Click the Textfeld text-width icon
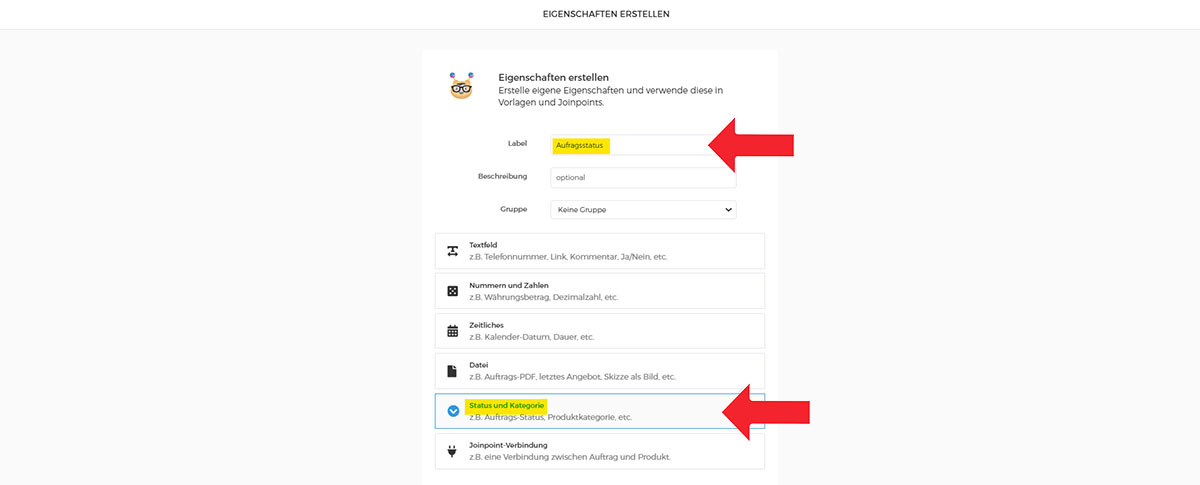The image size is (1200, 485). (x=452, y=251)
